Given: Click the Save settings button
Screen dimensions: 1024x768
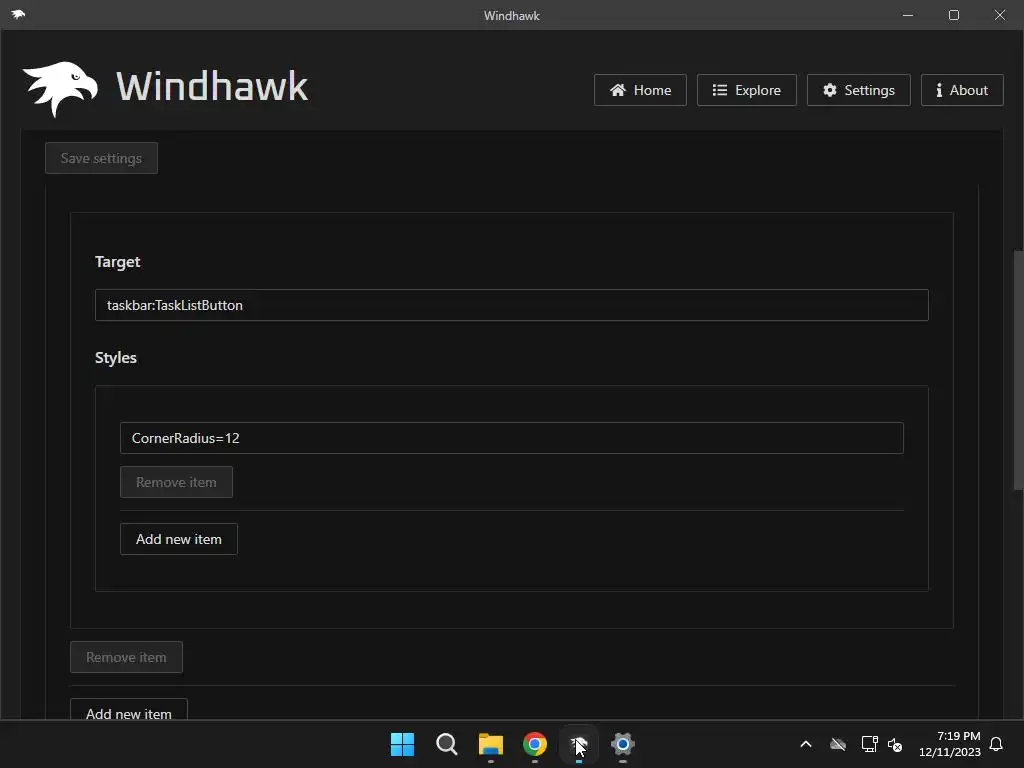Looking at the screenshot, I should point(101,158).
